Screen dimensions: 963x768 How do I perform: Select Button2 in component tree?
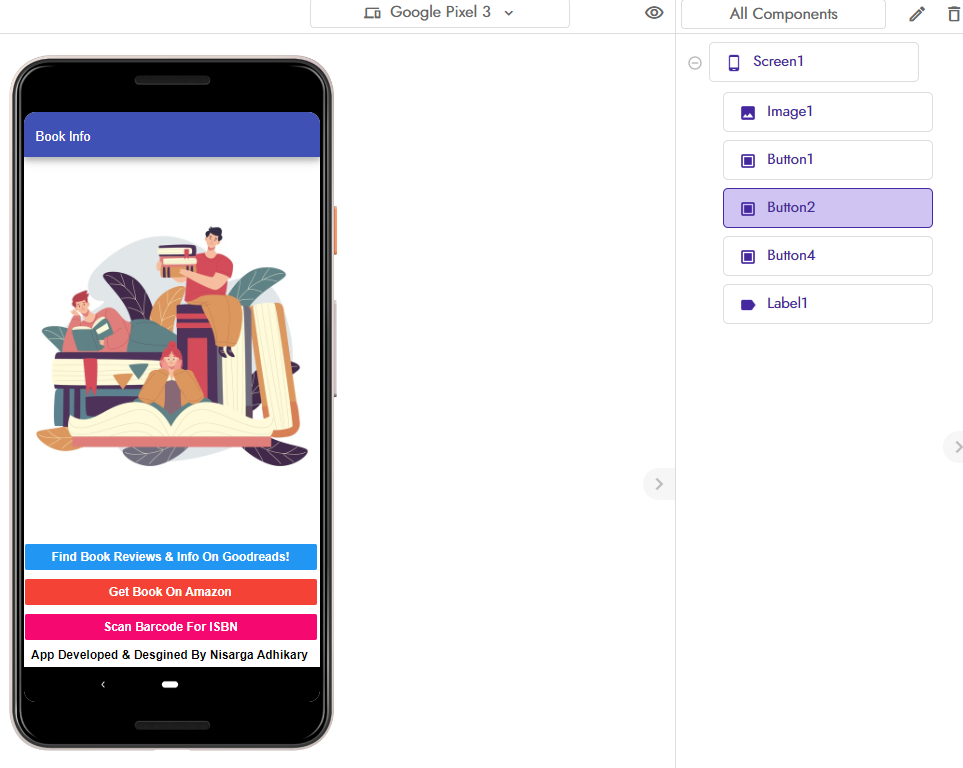[827, 208]
